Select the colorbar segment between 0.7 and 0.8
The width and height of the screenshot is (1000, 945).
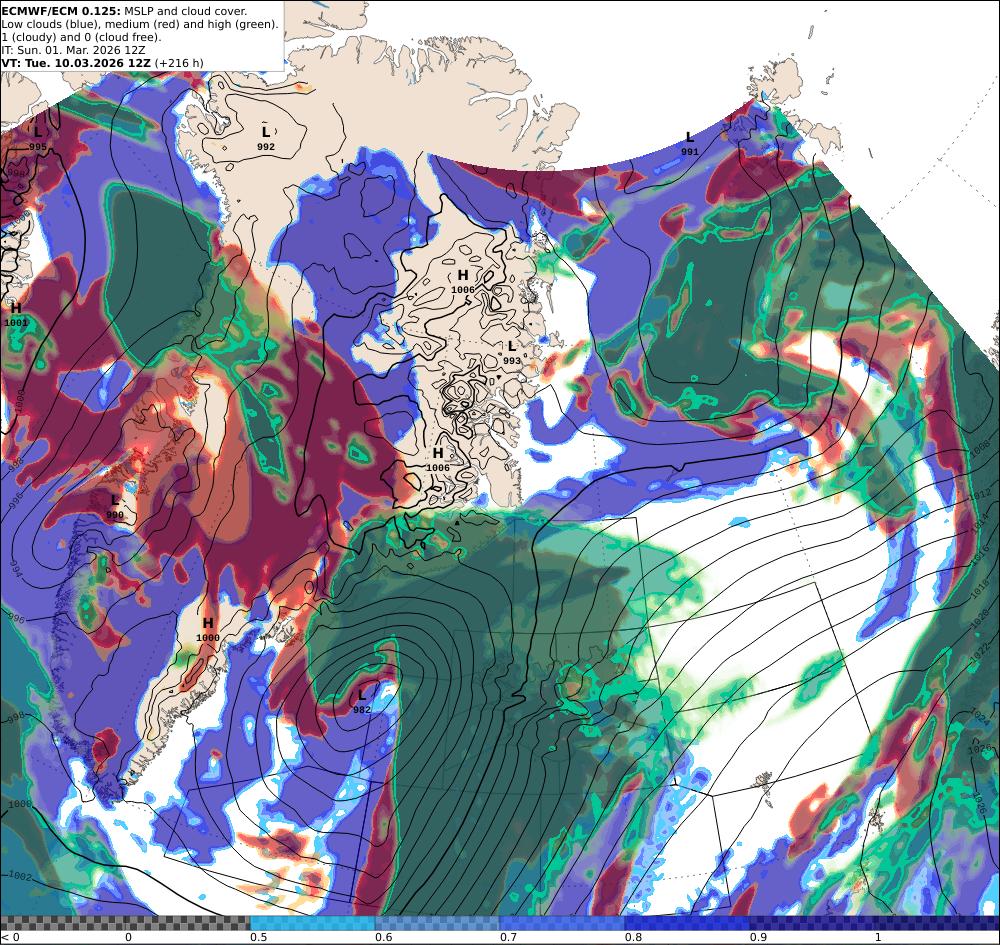tap(562, 923)
